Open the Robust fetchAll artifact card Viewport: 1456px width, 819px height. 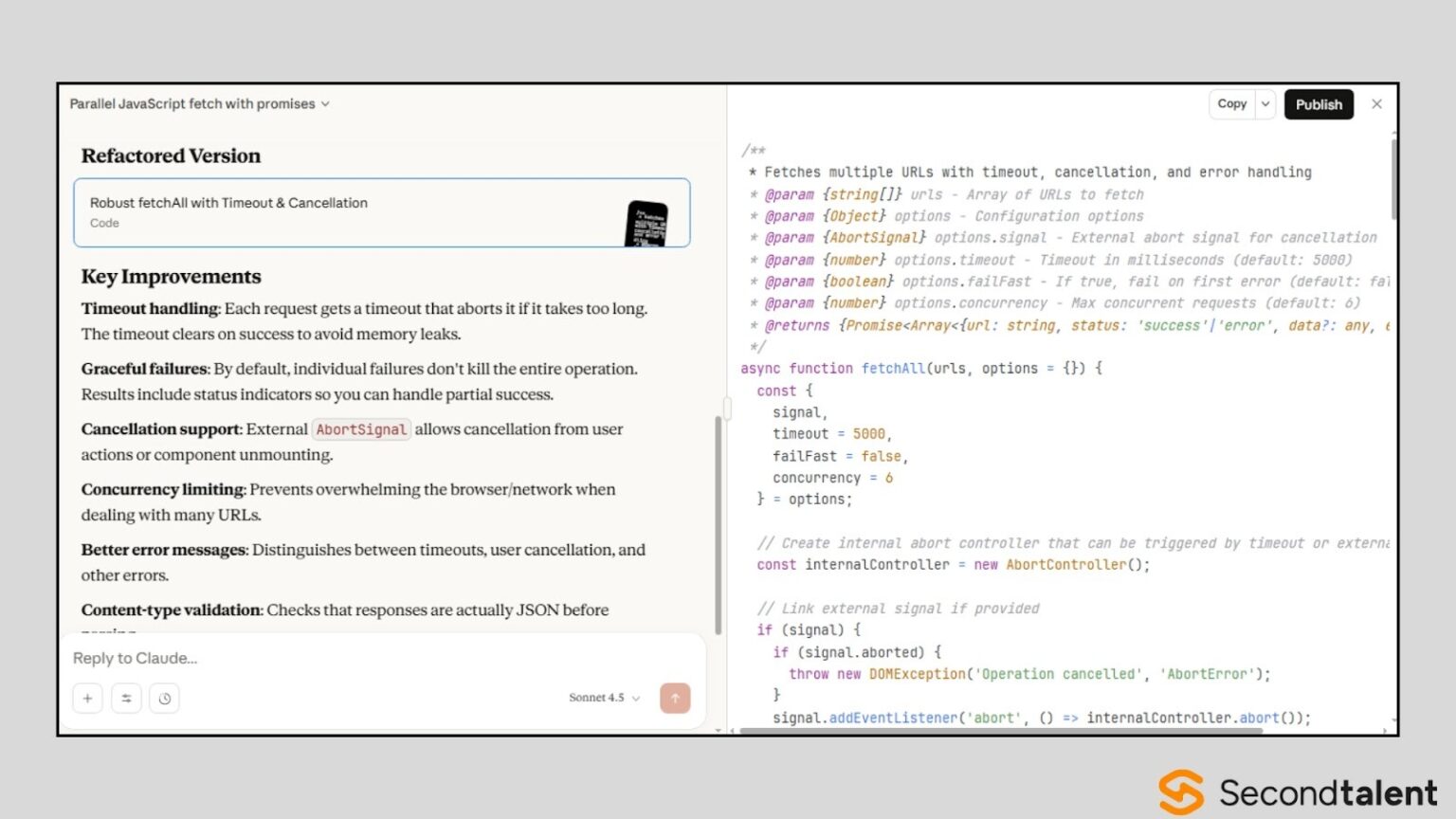pos(382,212)
